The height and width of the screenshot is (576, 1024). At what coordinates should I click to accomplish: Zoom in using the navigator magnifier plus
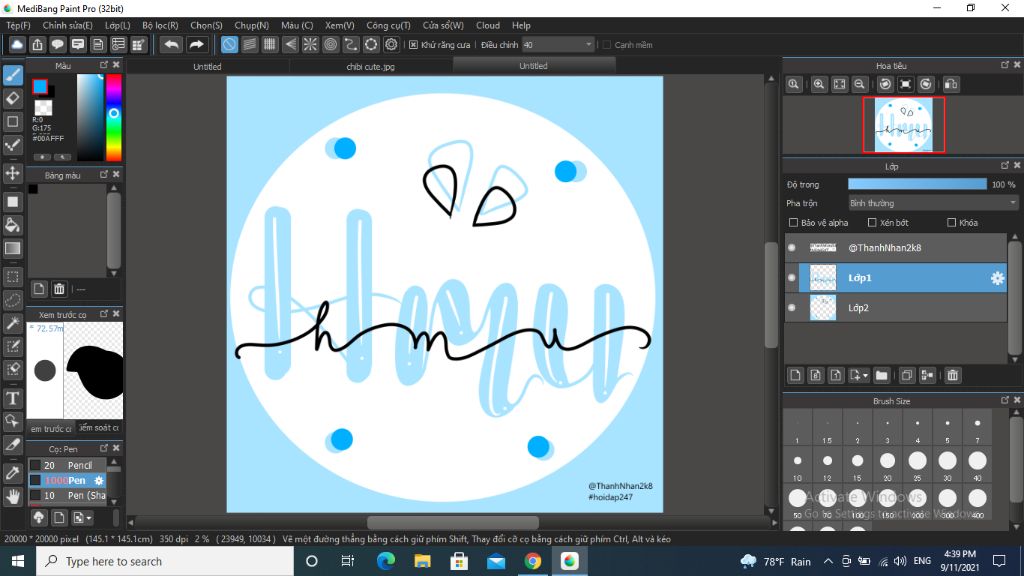click(x=819, y=84)
